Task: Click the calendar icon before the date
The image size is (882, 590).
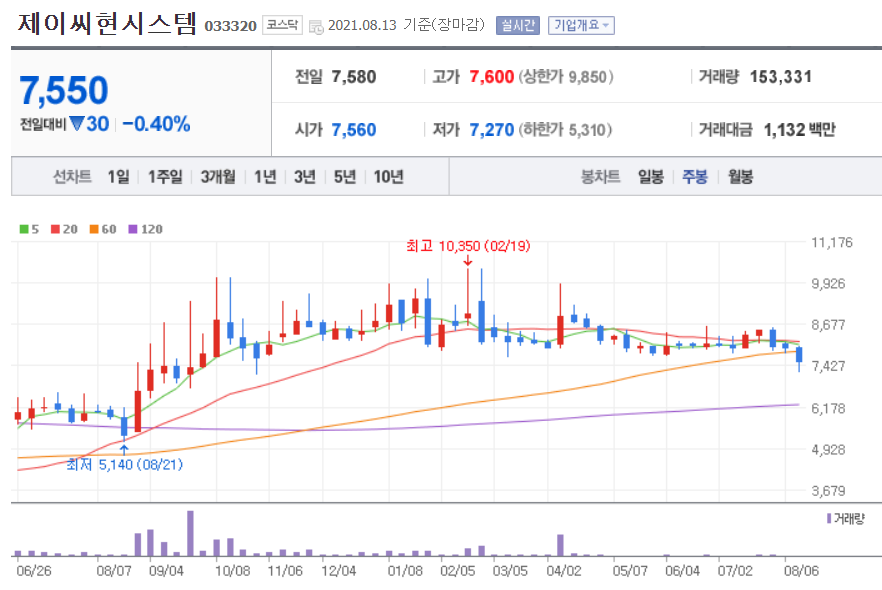Action: (x=316, y=26)
